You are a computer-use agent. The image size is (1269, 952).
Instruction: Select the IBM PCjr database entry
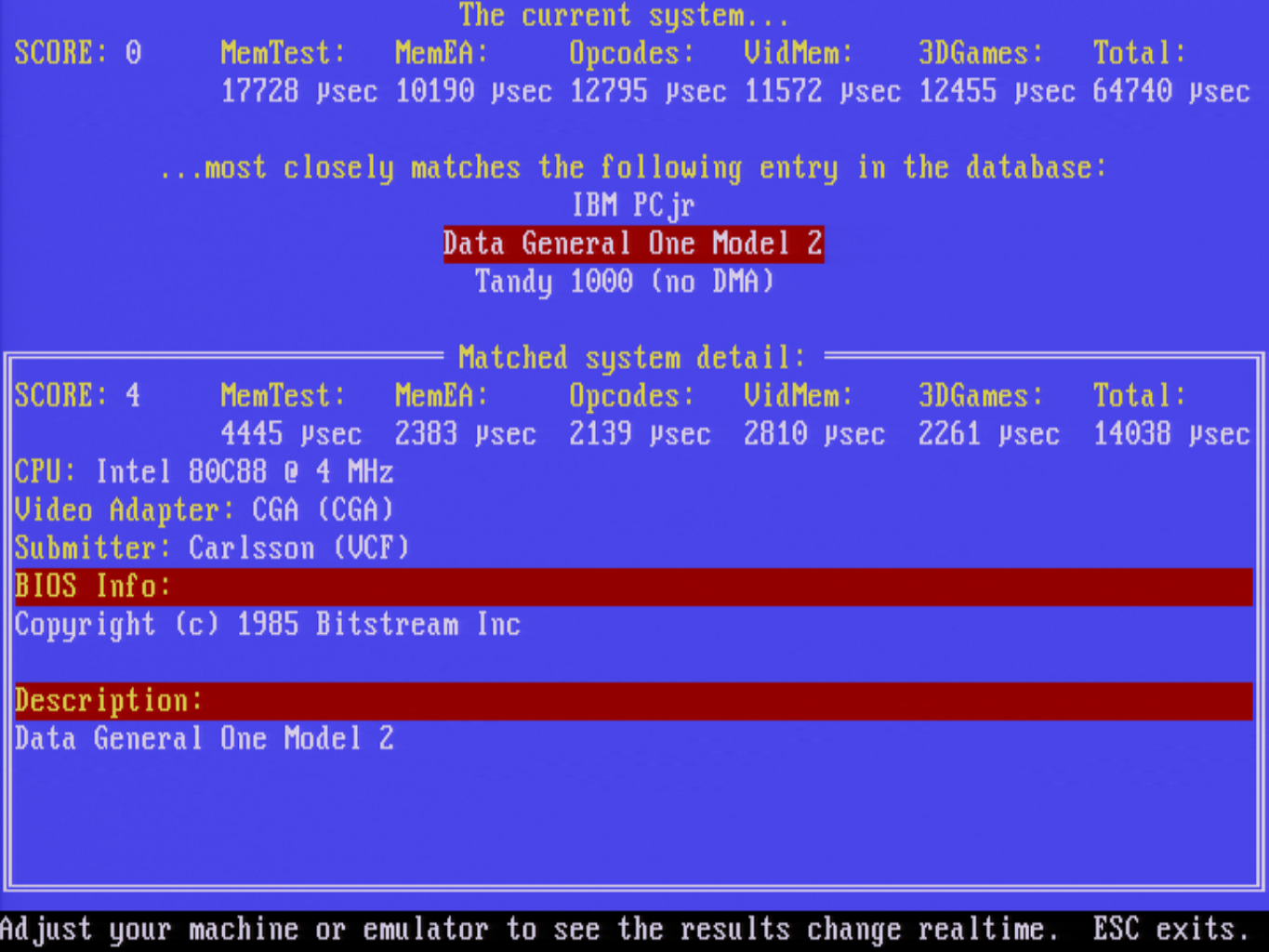633,205
